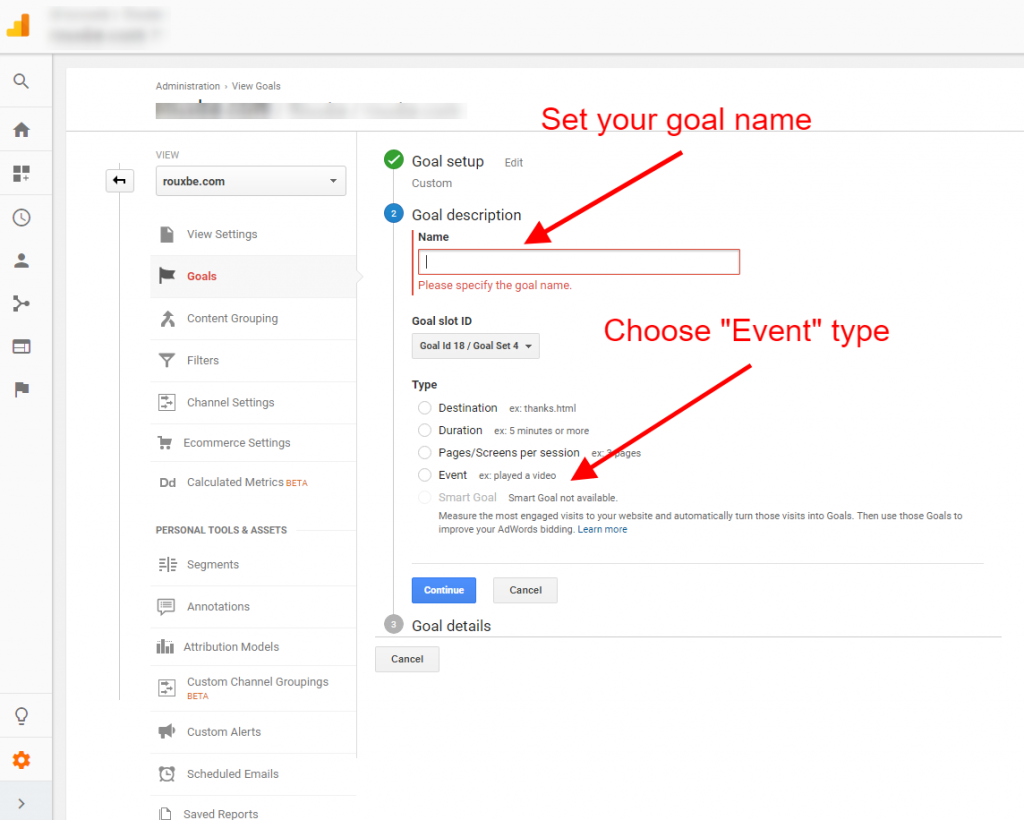This screenshot has width=1024, height=820.
Task: Click the Annotations speech bubble icon
Action: click(x=166, y=607)
